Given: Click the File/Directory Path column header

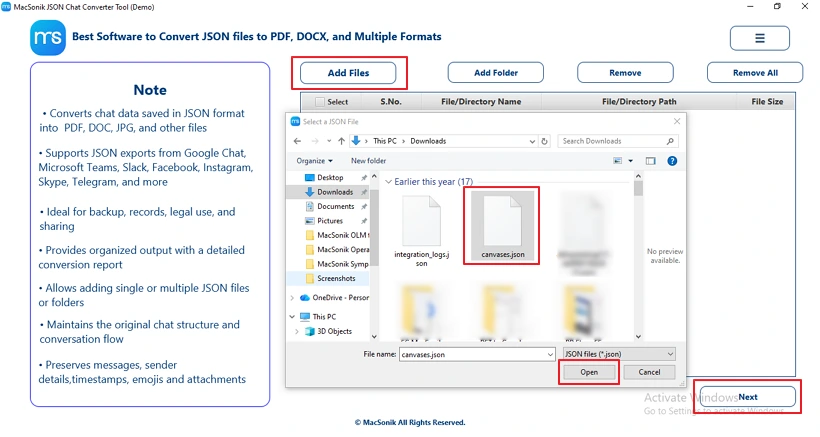Looking at the screenshot, I should pyautogui.click(x=639, y=102).
